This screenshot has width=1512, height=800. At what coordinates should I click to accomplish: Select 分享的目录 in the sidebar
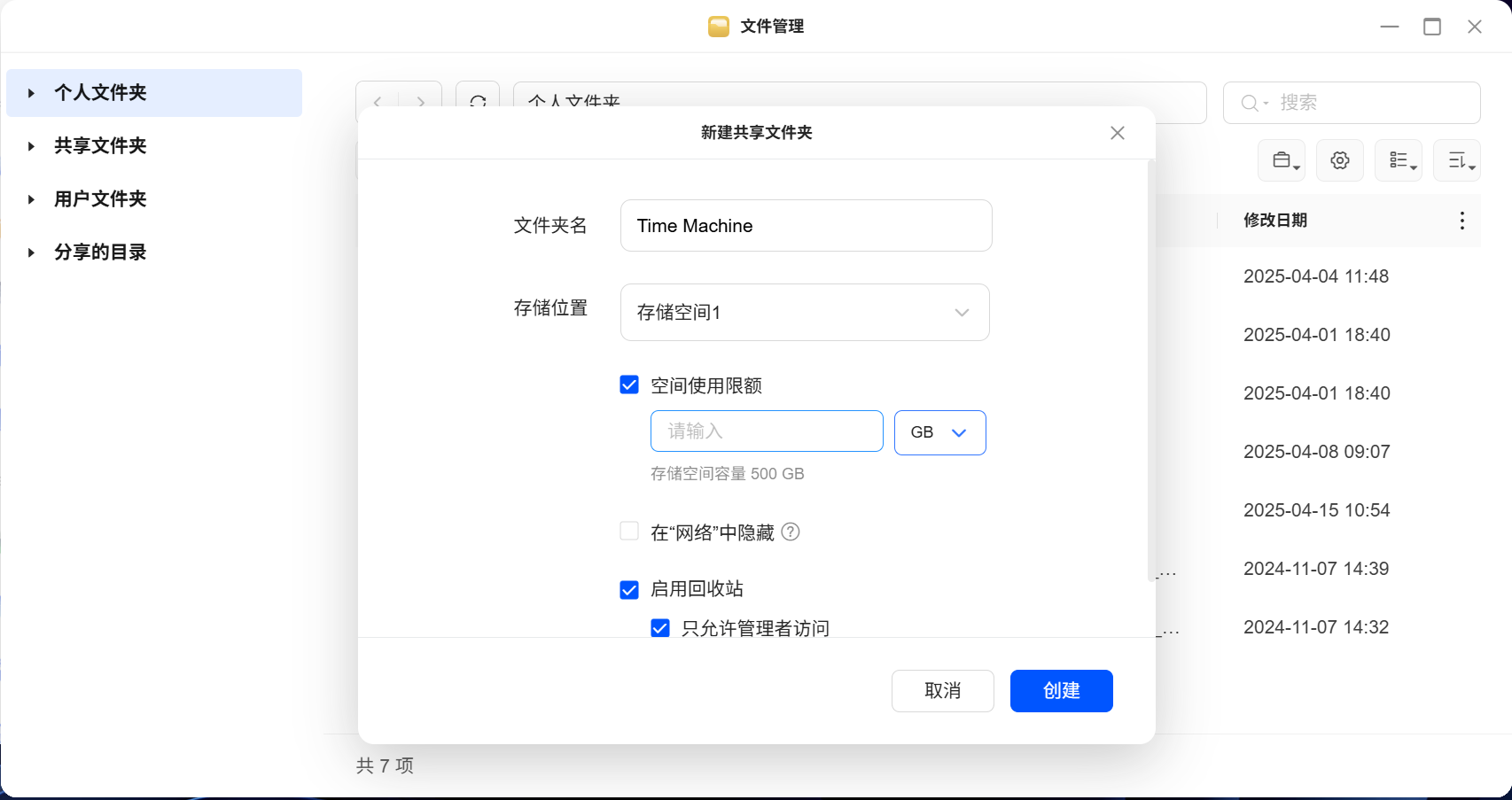point(100,252)
